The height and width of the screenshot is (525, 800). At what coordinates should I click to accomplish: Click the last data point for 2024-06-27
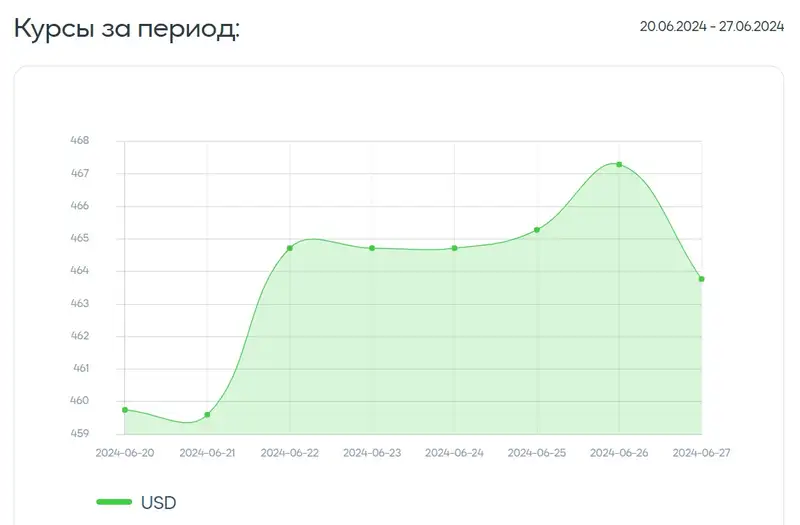pyautogui.click(x=701, y=279)
